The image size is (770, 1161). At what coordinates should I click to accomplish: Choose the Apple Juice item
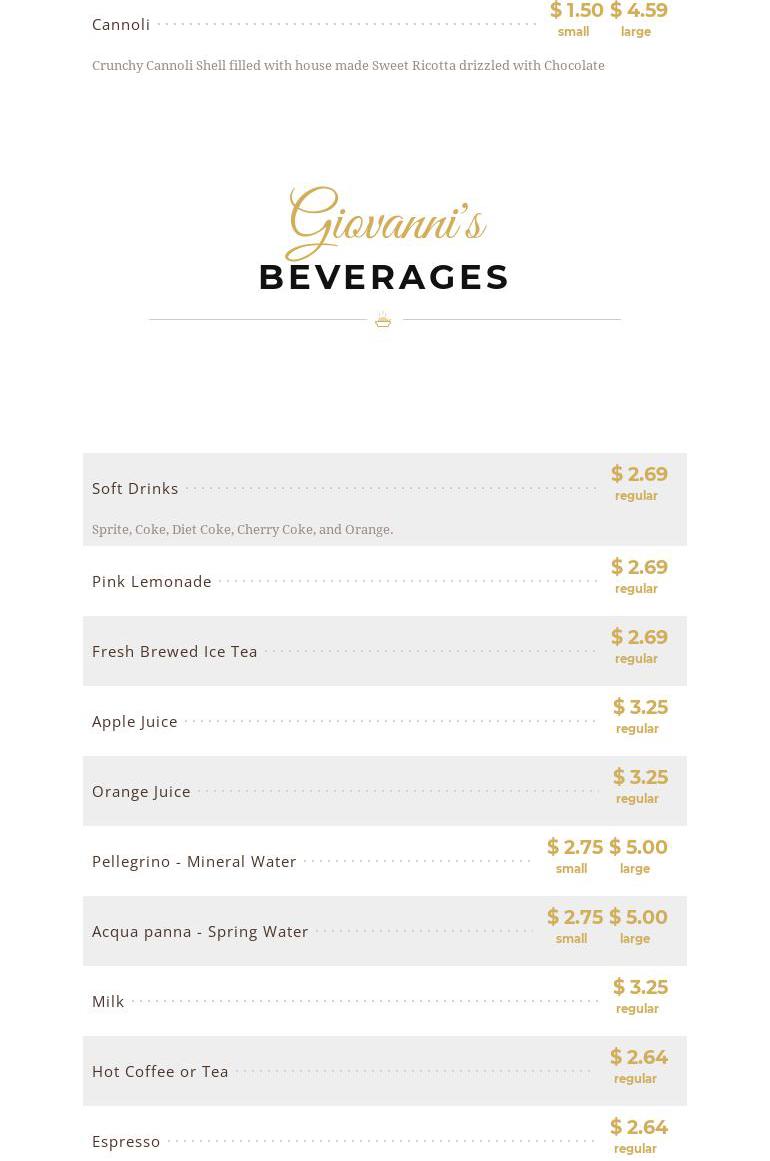[135, 721]
